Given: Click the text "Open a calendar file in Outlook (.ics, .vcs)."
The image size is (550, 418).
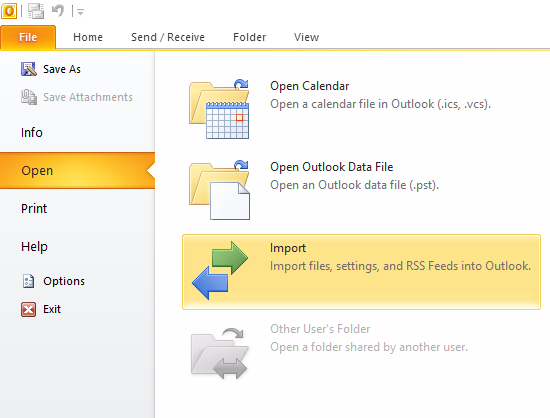Looking at the screenshot, I should pos(380,104).
